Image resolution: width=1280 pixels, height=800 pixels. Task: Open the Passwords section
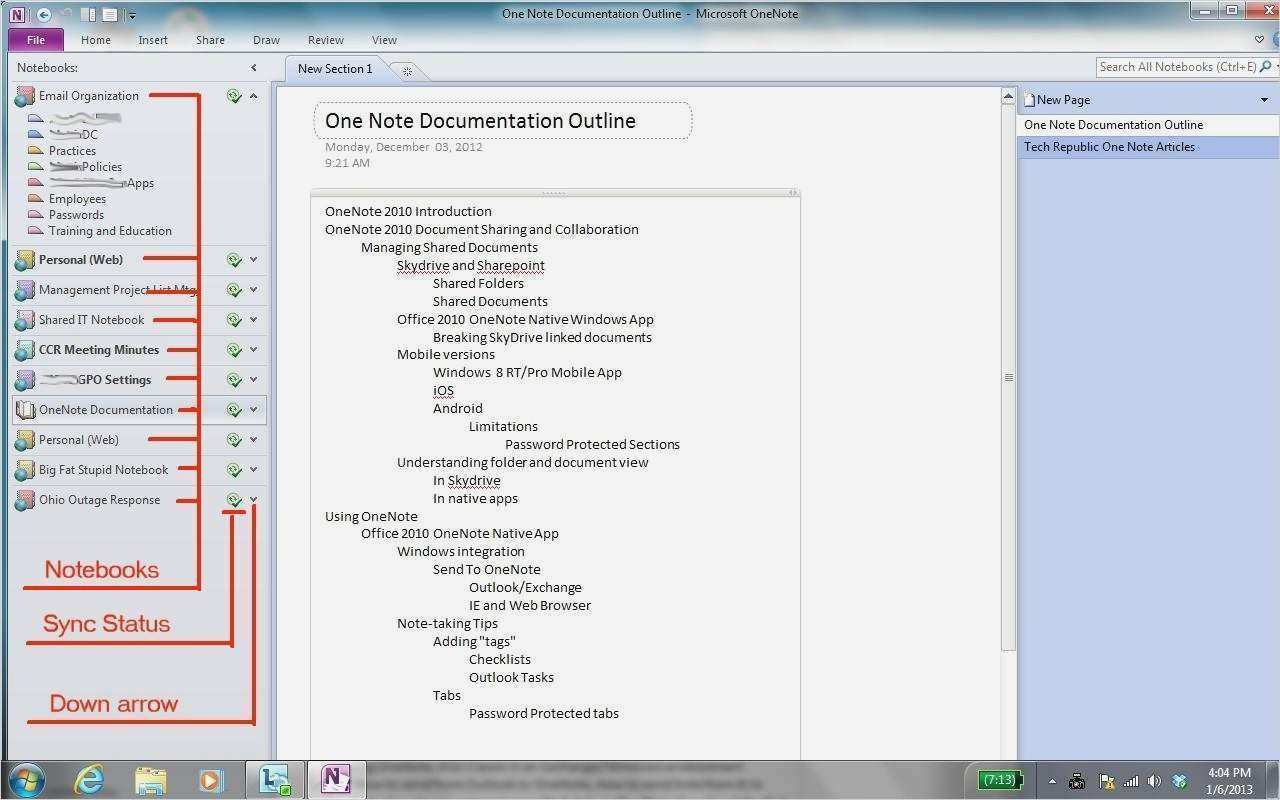coord(76,215)
